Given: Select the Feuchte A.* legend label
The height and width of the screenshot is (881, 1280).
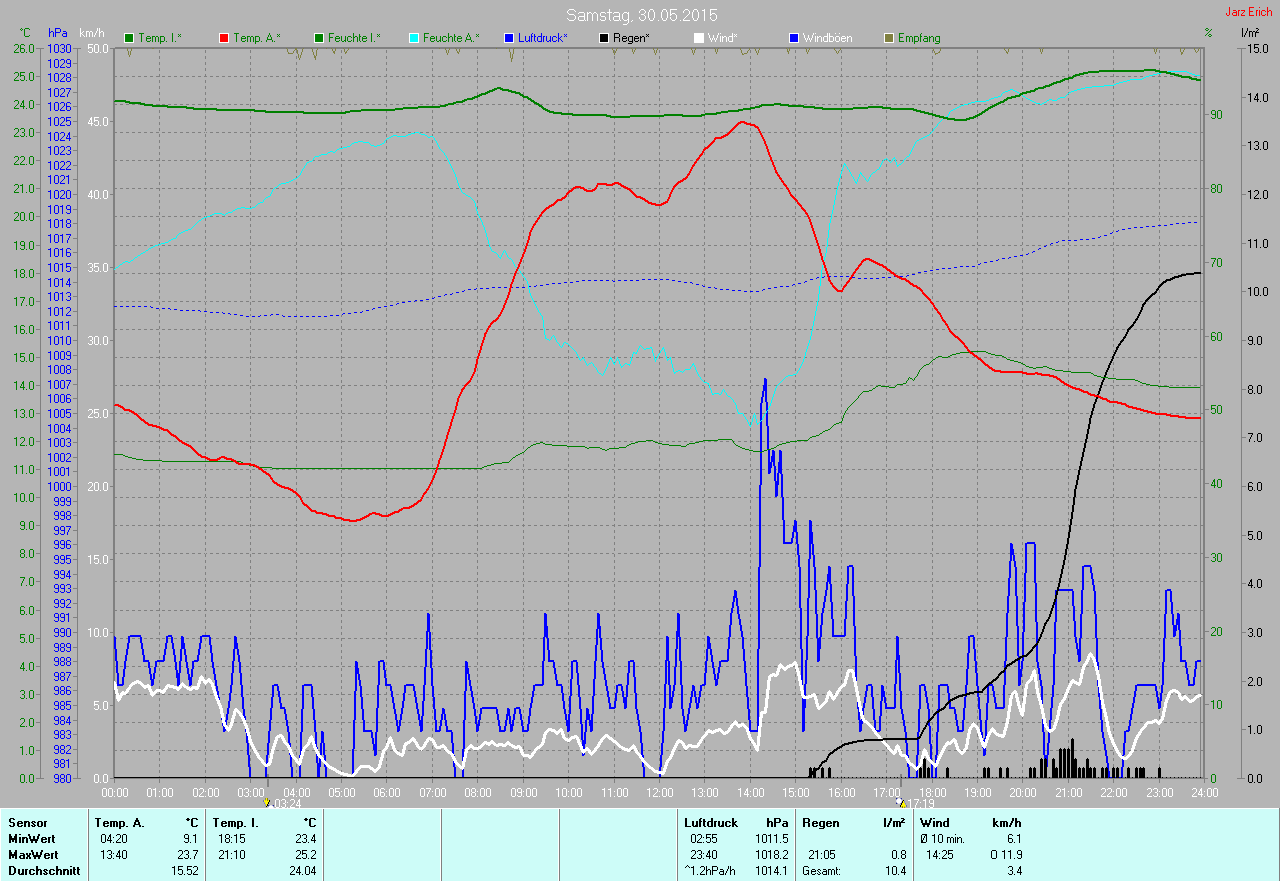Looking at the screenshot, I should coord(451,38).
